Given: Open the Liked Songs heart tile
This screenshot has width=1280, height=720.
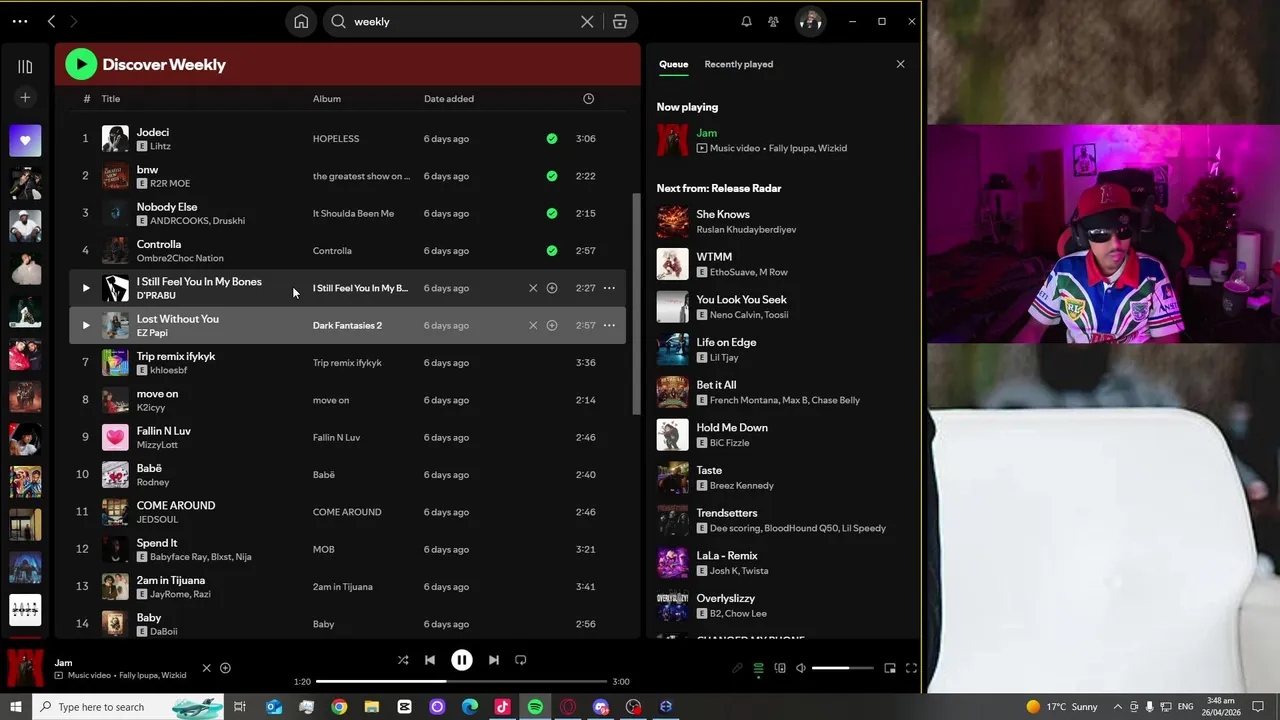Looking at the screenshot, I should [x=25, y=141].
